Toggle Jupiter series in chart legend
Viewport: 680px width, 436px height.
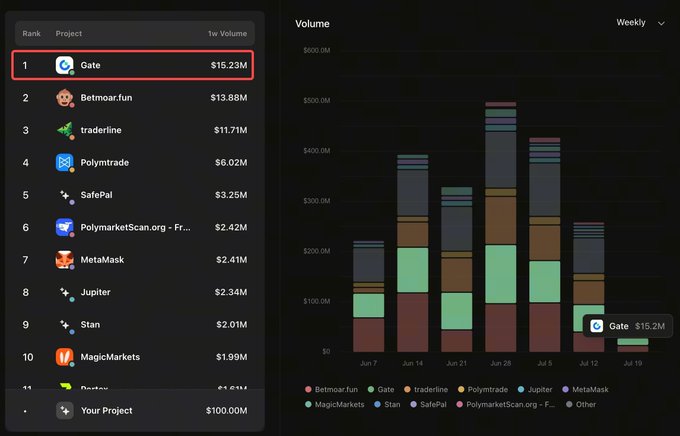(535, 390)
